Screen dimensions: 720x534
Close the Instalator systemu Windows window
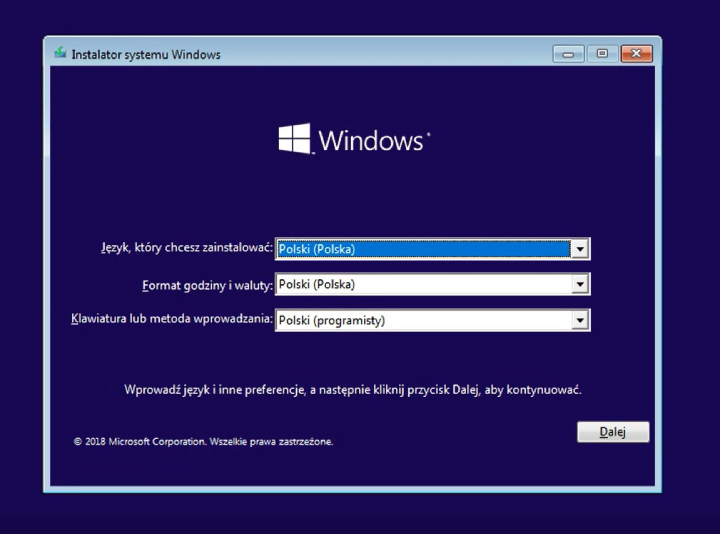[x=636, y=54]
